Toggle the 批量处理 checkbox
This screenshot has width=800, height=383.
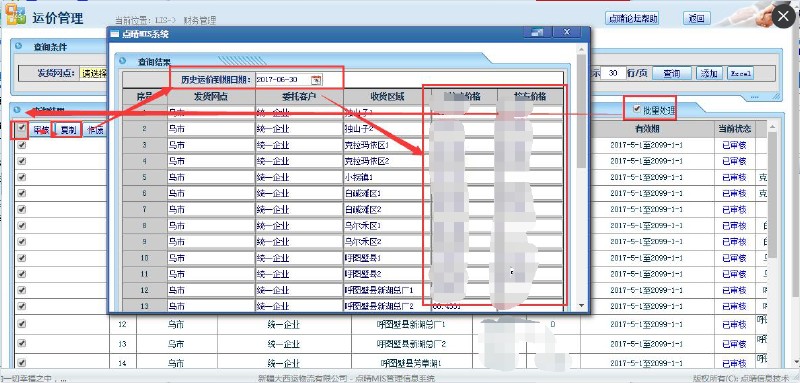coord(636,108)
